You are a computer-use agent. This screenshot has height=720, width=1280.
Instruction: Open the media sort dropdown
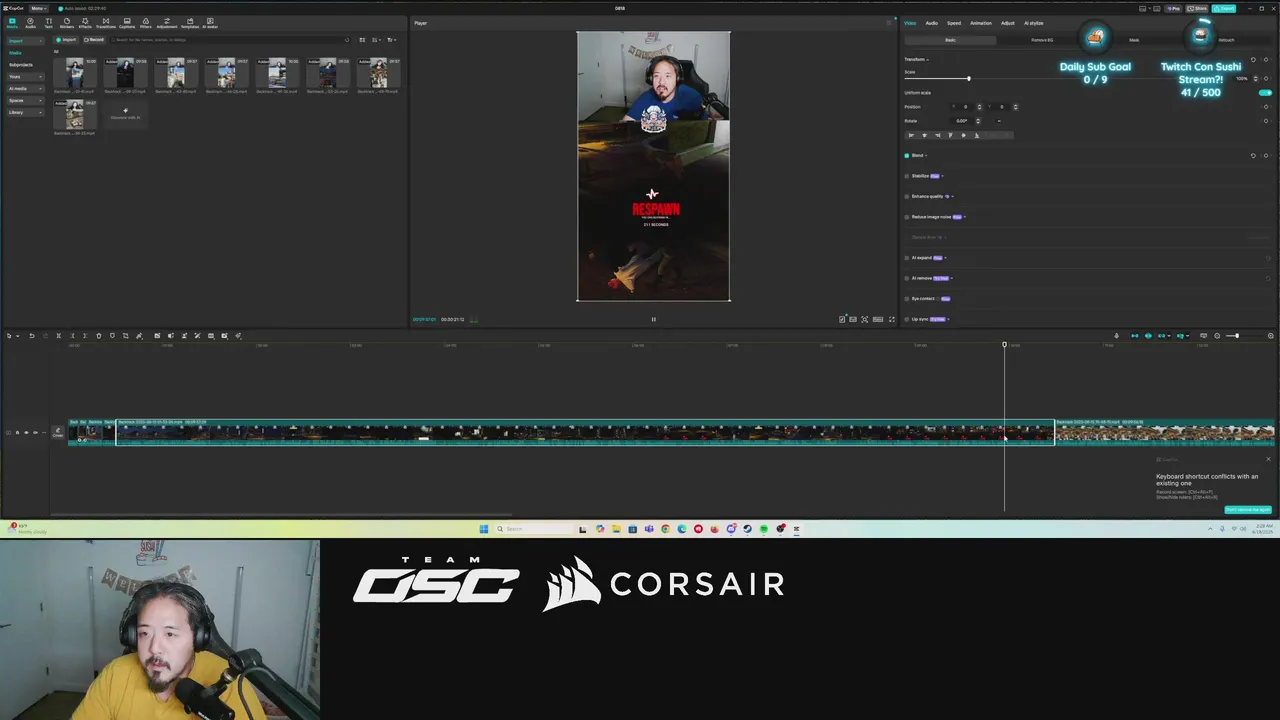click(x=377, y=40)
